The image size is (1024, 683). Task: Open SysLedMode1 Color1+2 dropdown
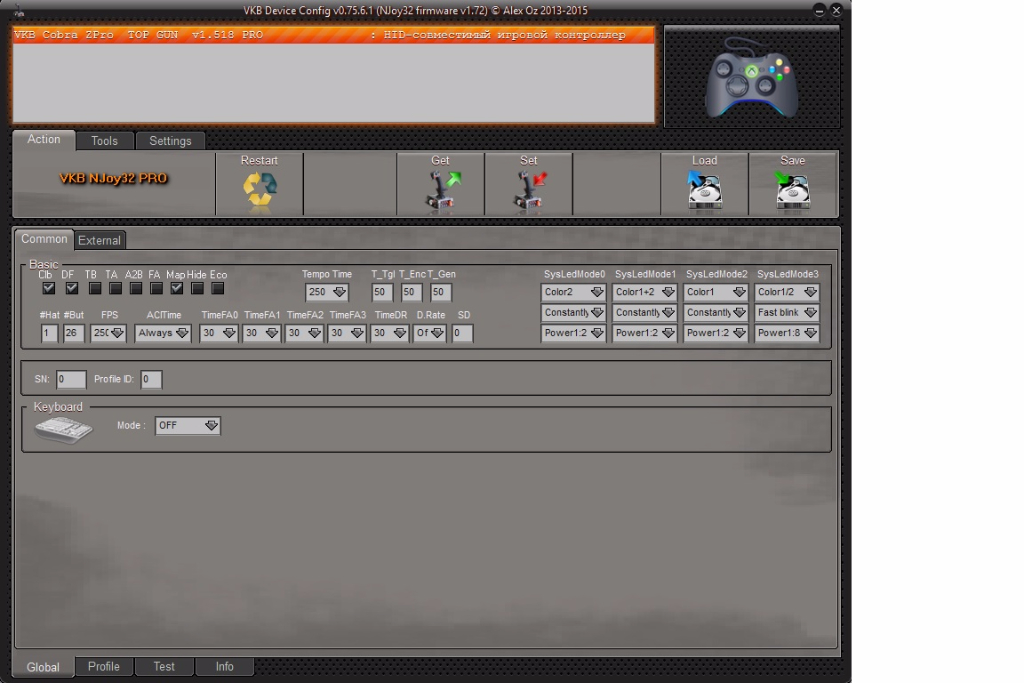tap(645, 292)
